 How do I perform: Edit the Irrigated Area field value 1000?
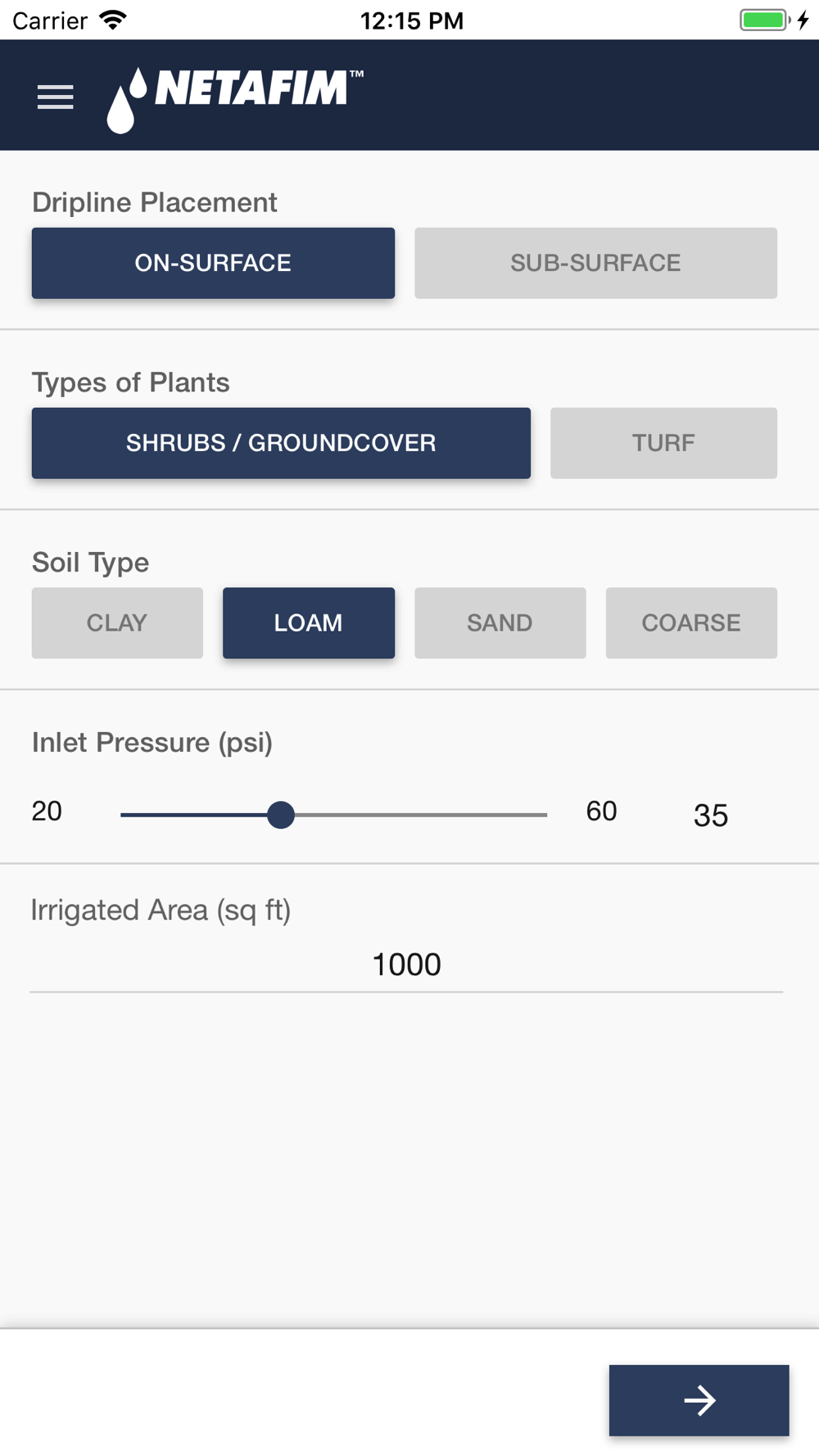[x=406, y=965]
